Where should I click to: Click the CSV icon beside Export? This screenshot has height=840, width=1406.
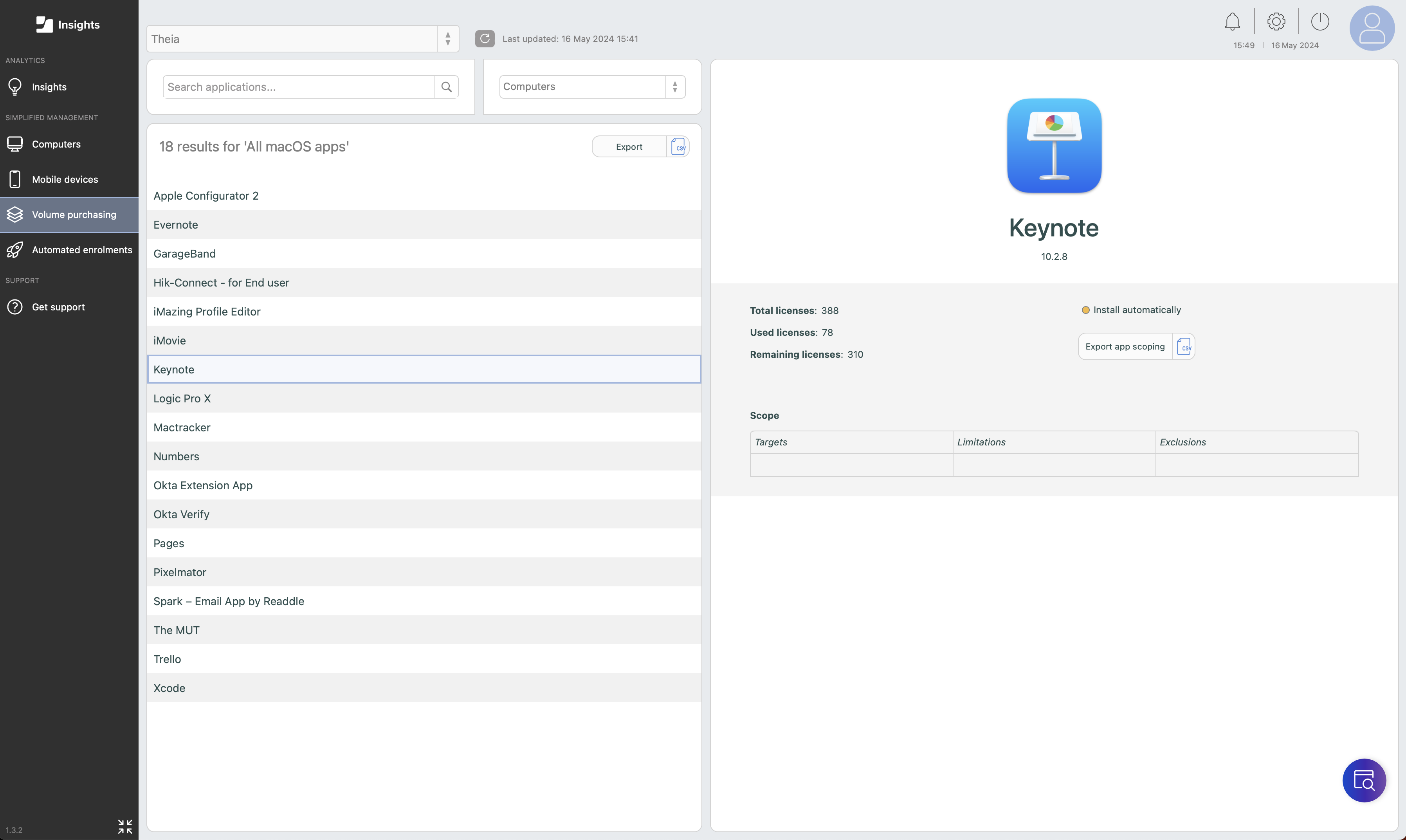coord(678,147)
